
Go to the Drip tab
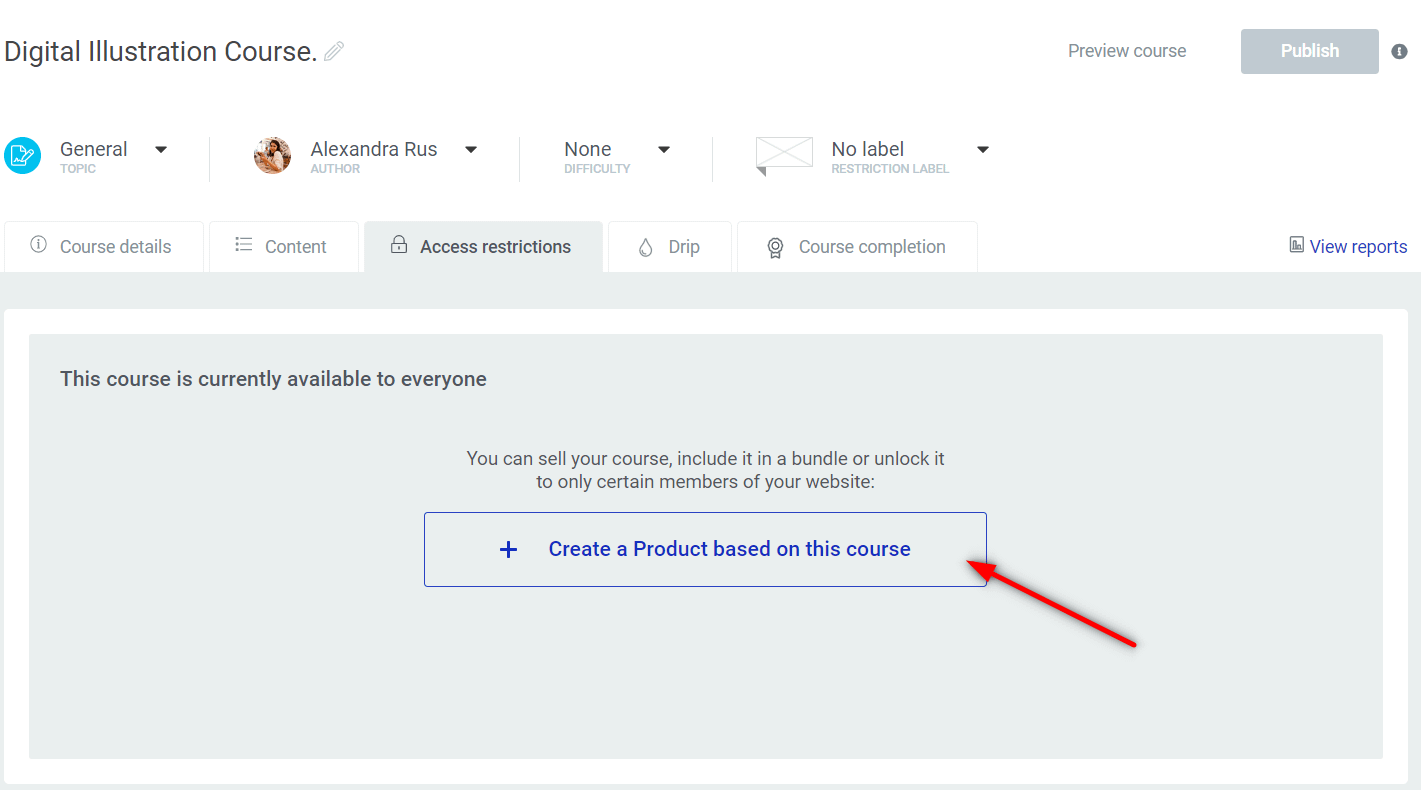[670, 247]
